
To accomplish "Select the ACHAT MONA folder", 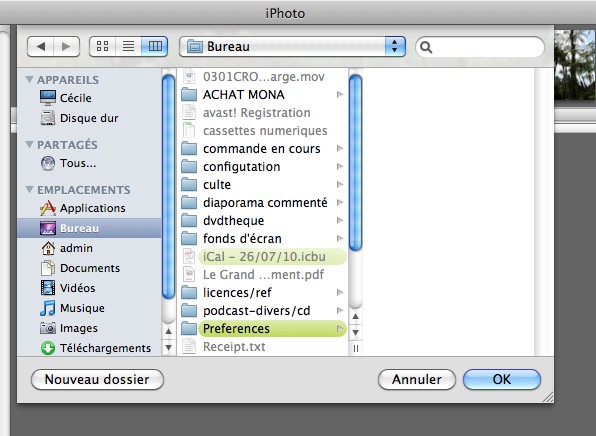I will point(263,94).
